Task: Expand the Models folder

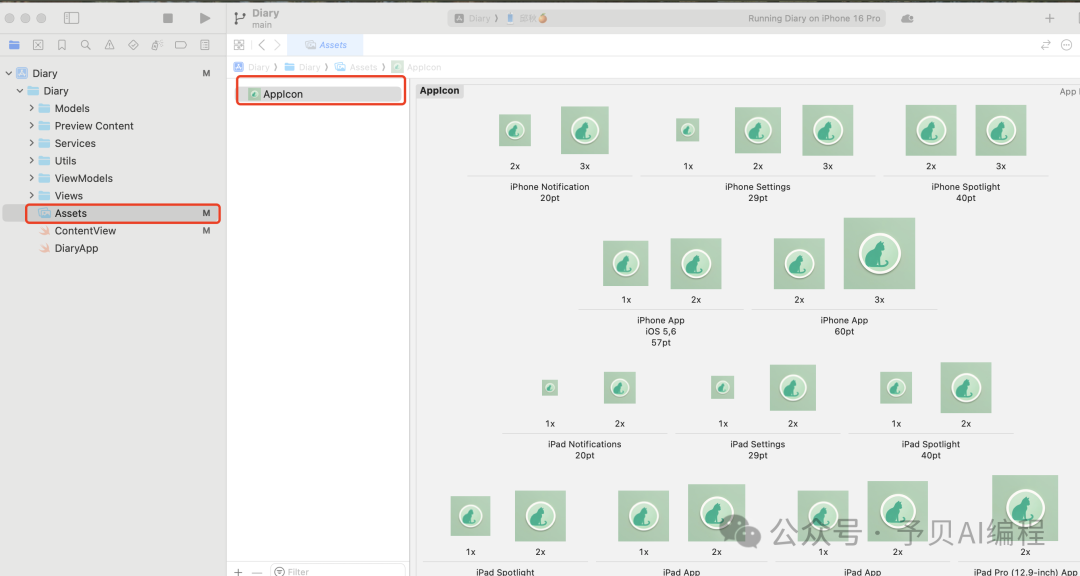Action: coord(32,108)
